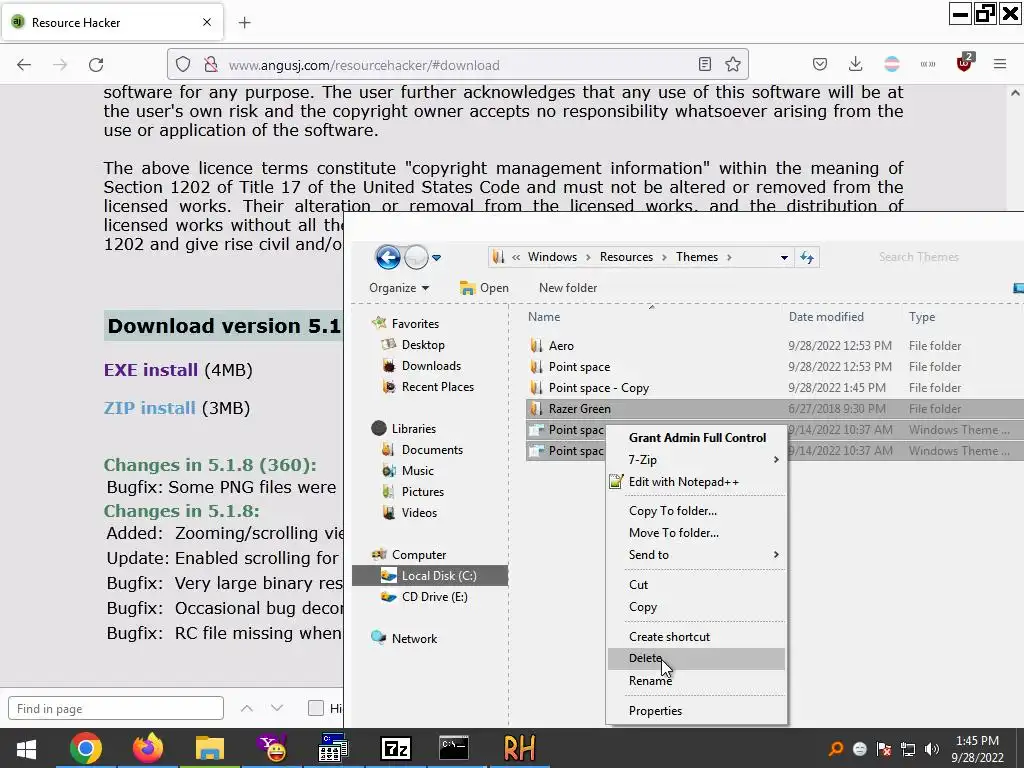This screenshot has height=768, width=1024.
Task: Refresh the Themes folder view
Action: pos(807,257)
